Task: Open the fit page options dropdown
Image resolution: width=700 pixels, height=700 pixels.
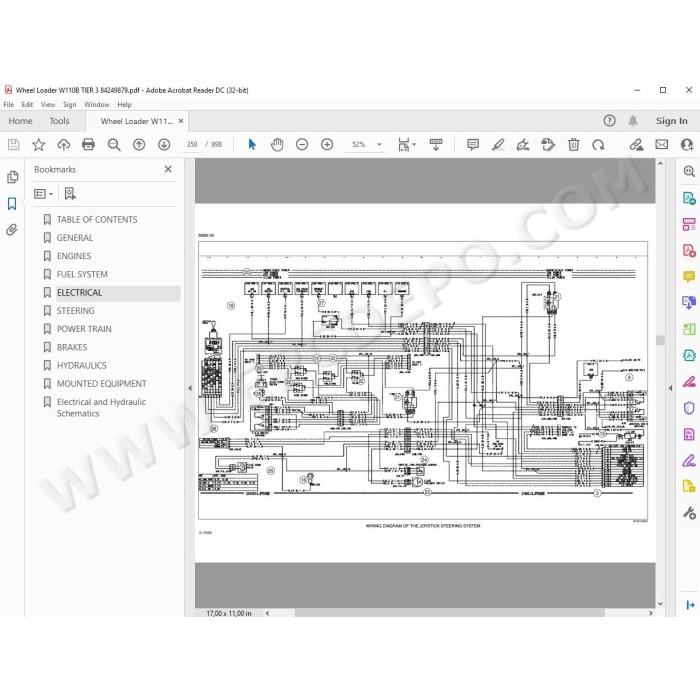Action: pos(407,144)
